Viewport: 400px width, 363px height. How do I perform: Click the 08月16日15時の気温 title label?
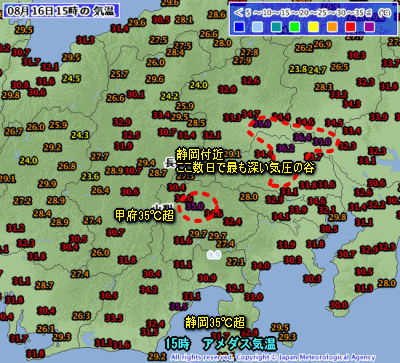(61, 11)
